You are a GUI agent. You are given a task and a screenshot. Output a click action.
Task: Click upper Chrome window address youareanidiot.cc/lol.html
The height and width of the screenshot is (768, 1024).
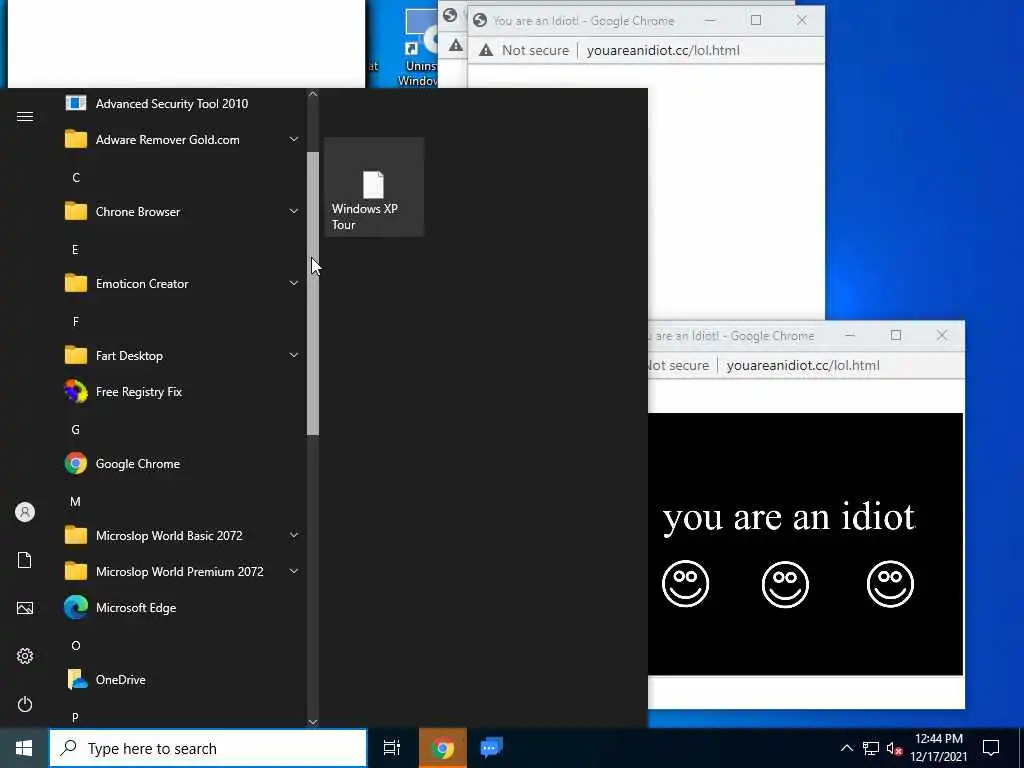tap(663, 50)
